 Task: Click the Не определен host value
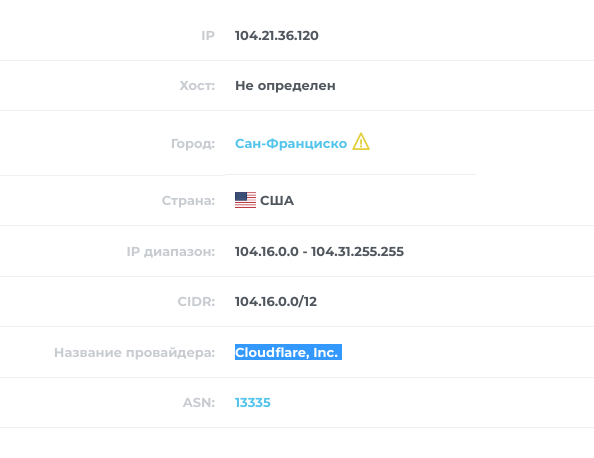click(x=285, y=86)
